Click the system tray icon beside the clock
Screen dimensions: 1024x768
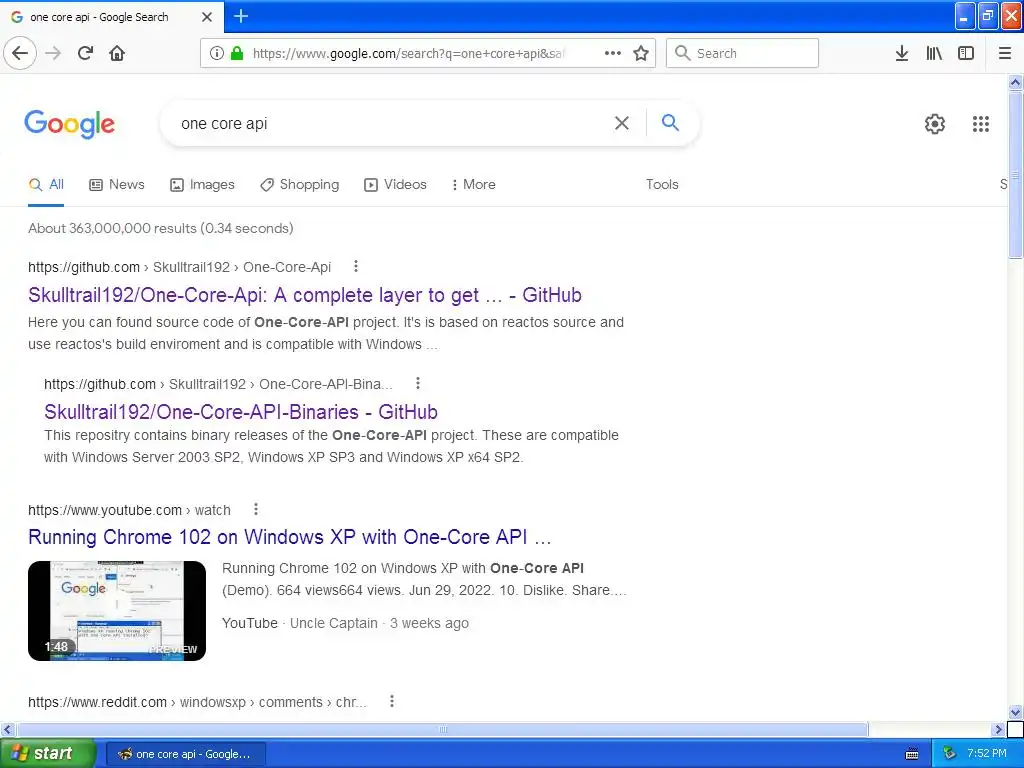pos(949,754)
